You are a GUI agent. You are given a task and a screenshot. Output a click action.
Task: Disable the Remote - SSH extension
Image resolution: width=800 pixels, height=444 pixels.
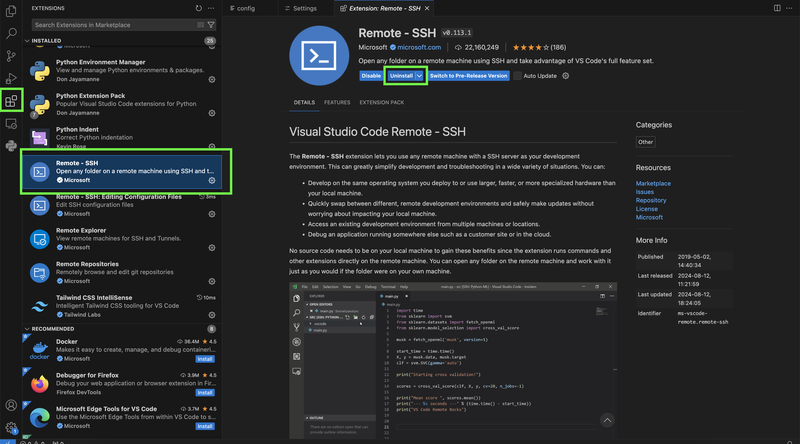pos(371,76)
